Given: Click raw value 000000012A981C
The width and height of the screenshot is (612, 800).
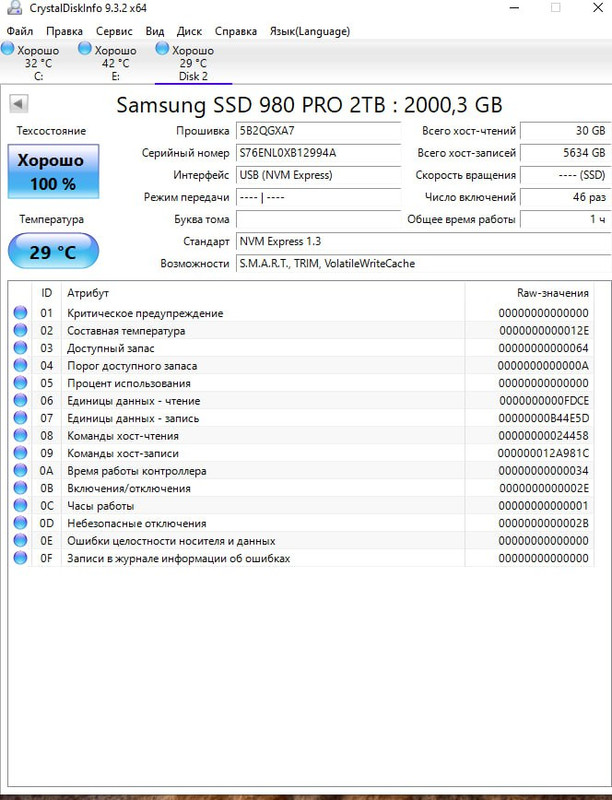Looking at the screenshot, I should (544, 453).
